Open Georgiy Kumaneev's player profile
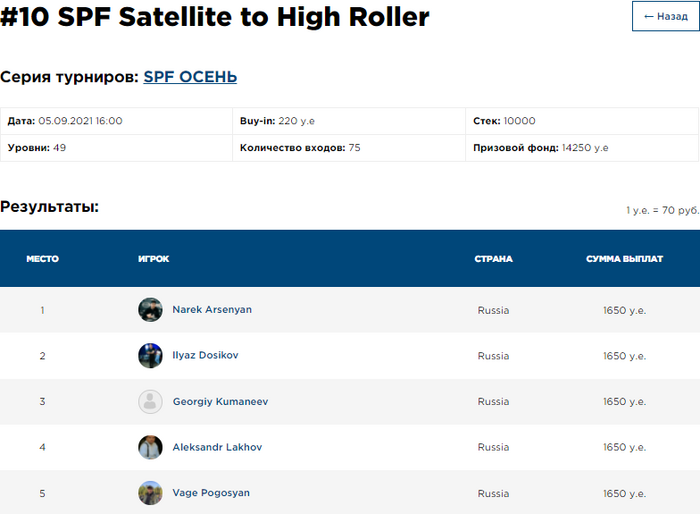 click(220, 402)
